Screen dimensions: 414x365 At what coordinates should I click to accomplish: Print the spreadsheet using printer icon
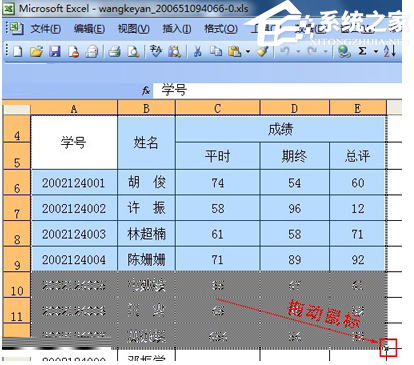pyautogui.click(x=114, y=52)
